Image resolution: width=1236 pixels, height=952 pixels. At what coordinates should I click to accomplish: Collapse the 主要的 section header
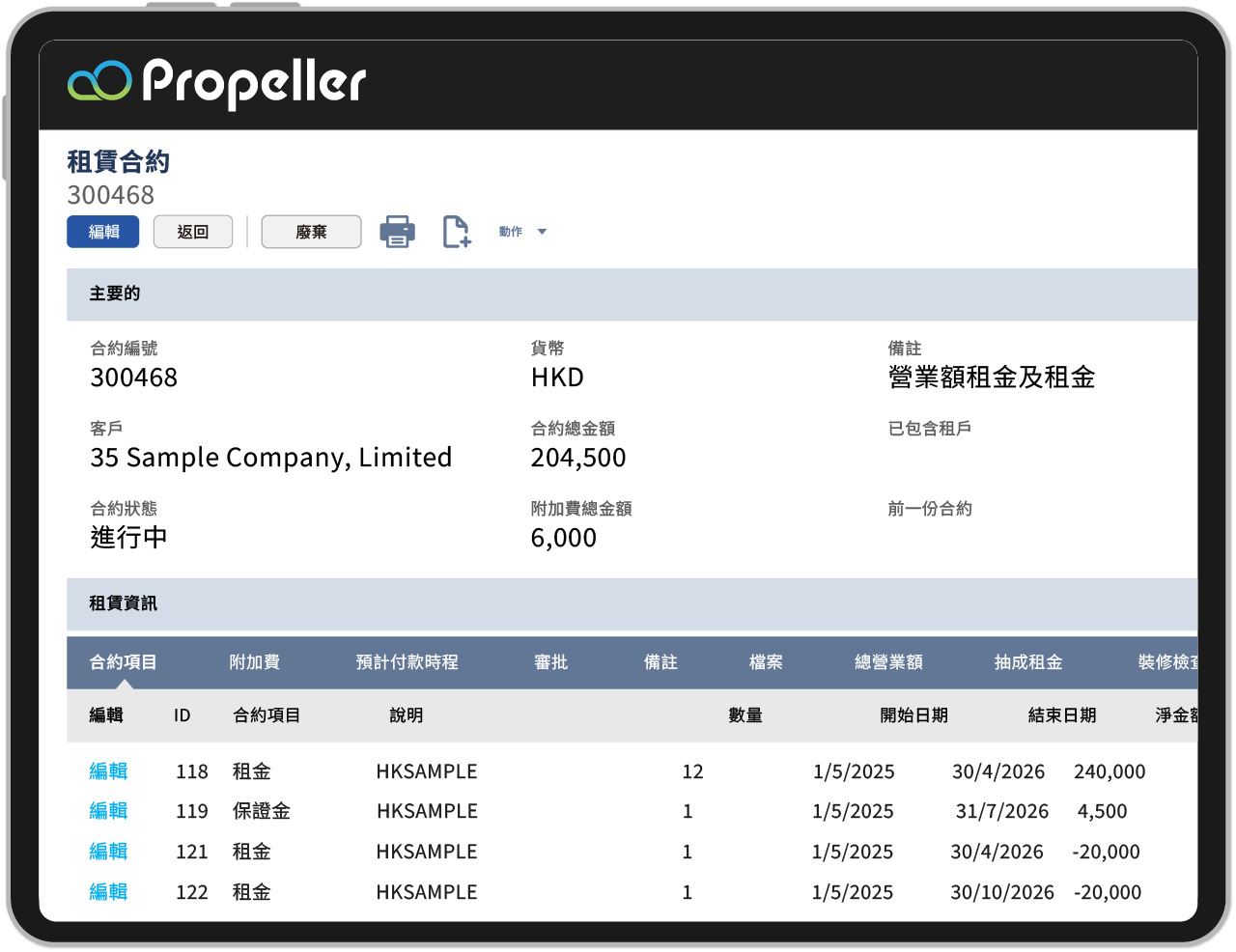[115, 294]
